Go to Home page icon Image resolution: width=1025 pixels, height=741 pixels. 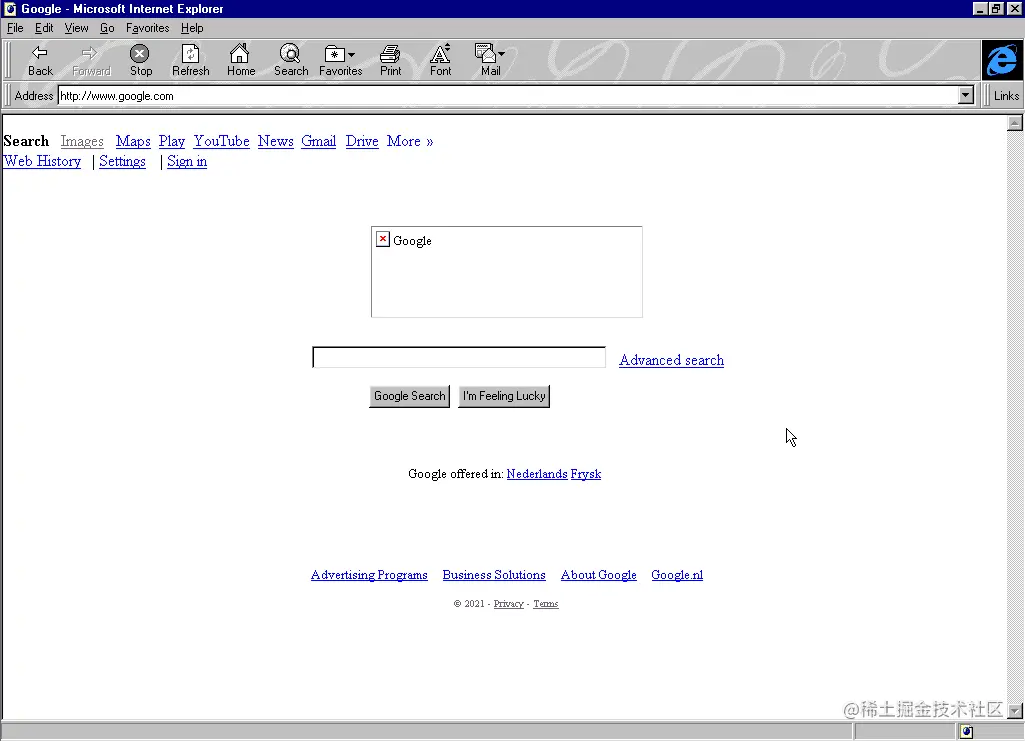(x=241, y=60)
